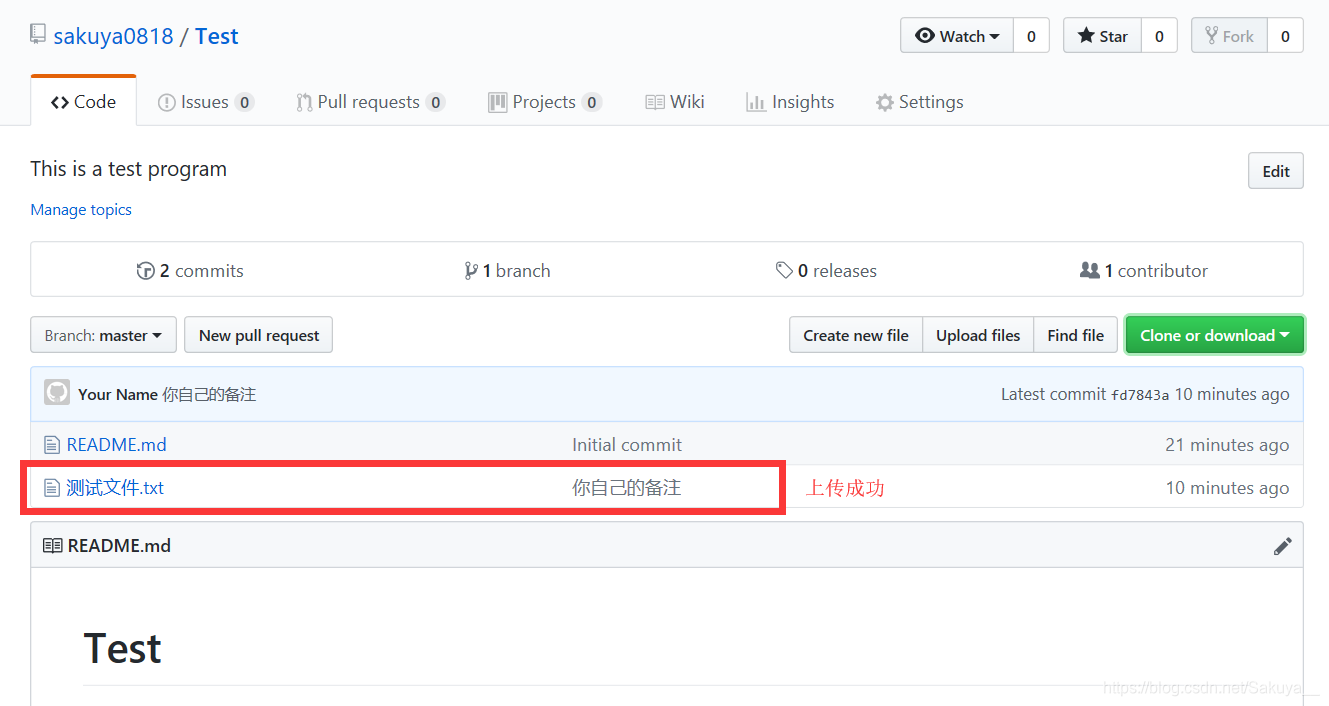The image size is (1329, 706).
Task: Switch to the Issues tab
Action: click(x=206, y=102)
